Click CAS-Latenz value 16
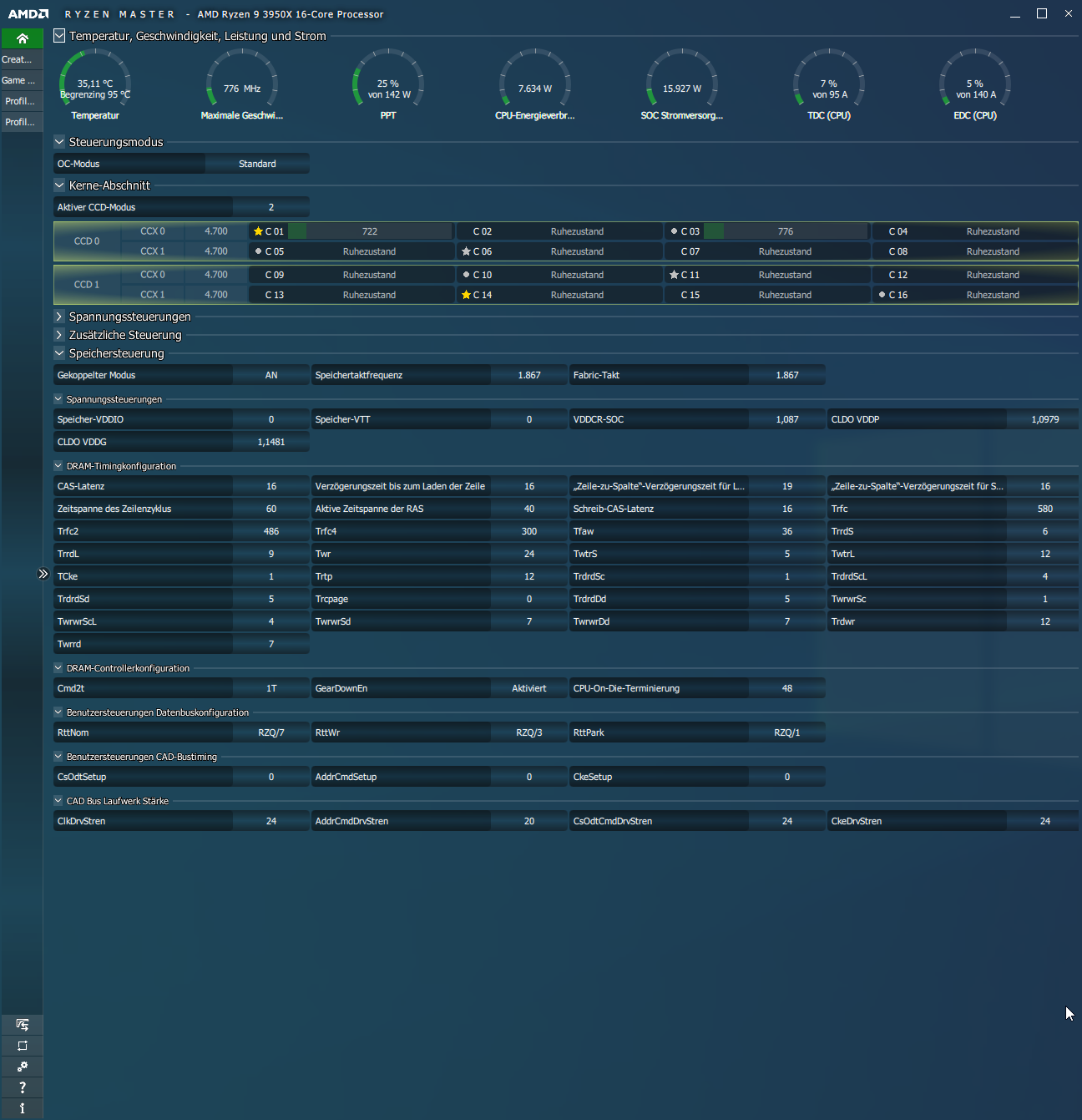The width and height of the screenshot is (1082, 1120). point(271,486)
